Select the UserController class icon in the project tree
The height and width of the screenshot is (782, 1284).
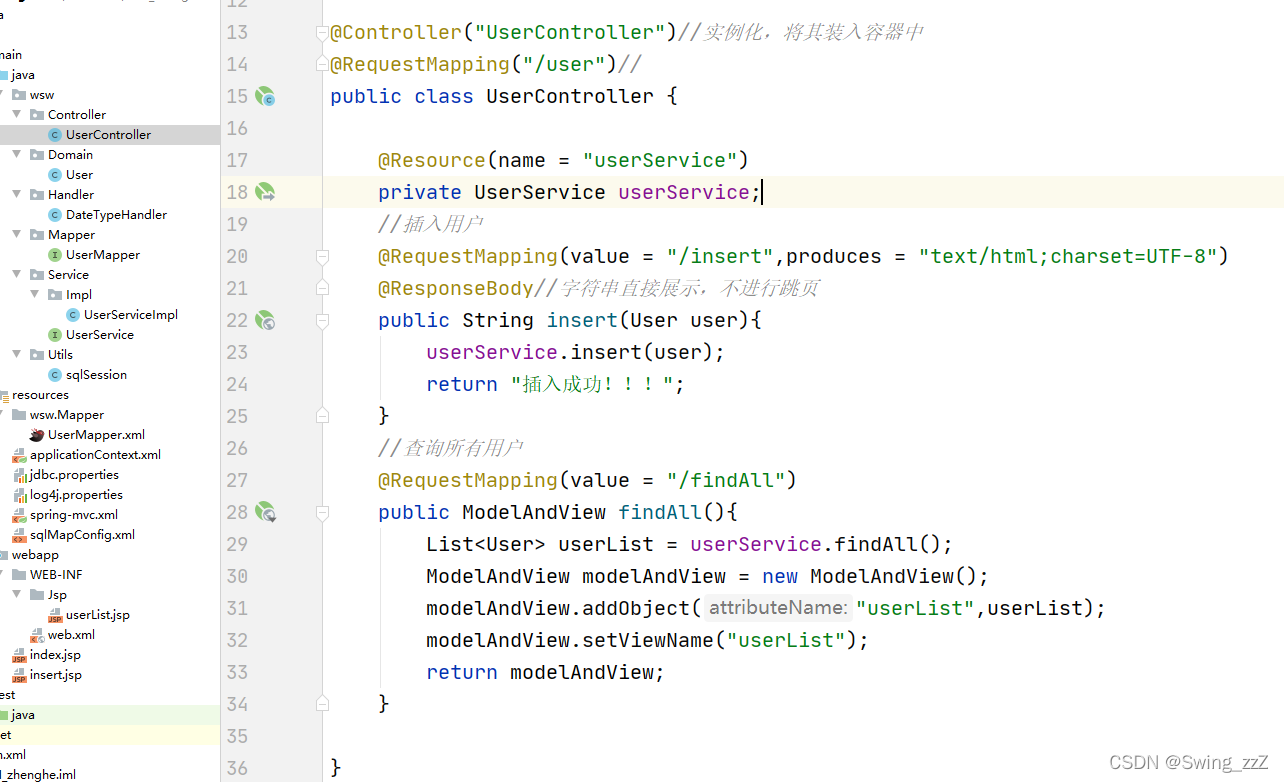click(56, 135)
